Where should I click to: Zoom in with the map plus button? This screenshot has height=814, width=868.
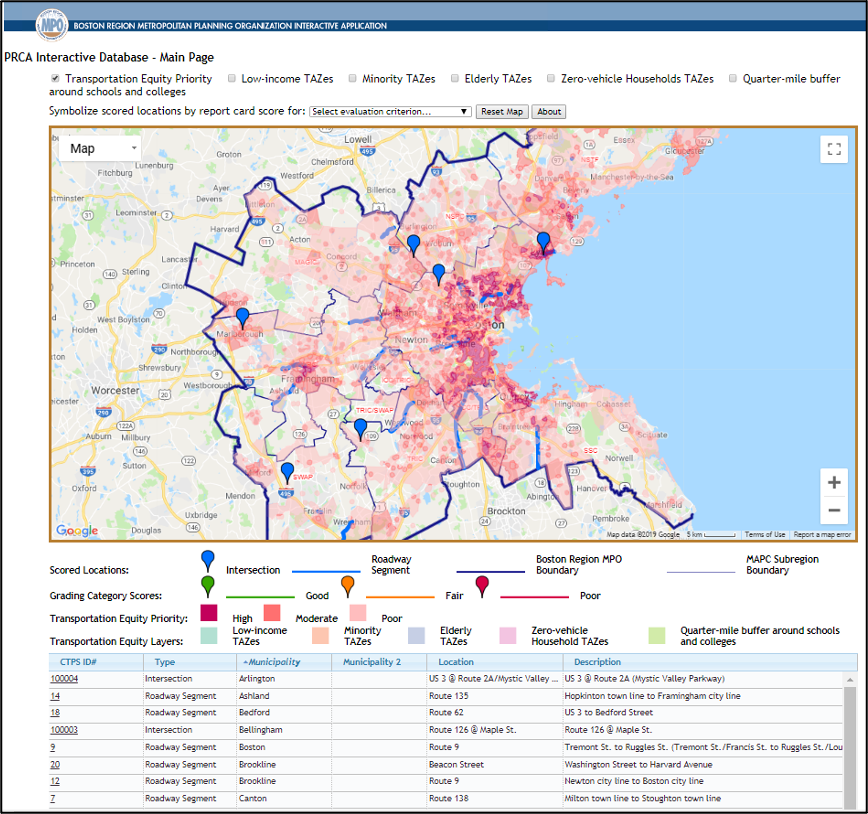click(x=834, y=483)
